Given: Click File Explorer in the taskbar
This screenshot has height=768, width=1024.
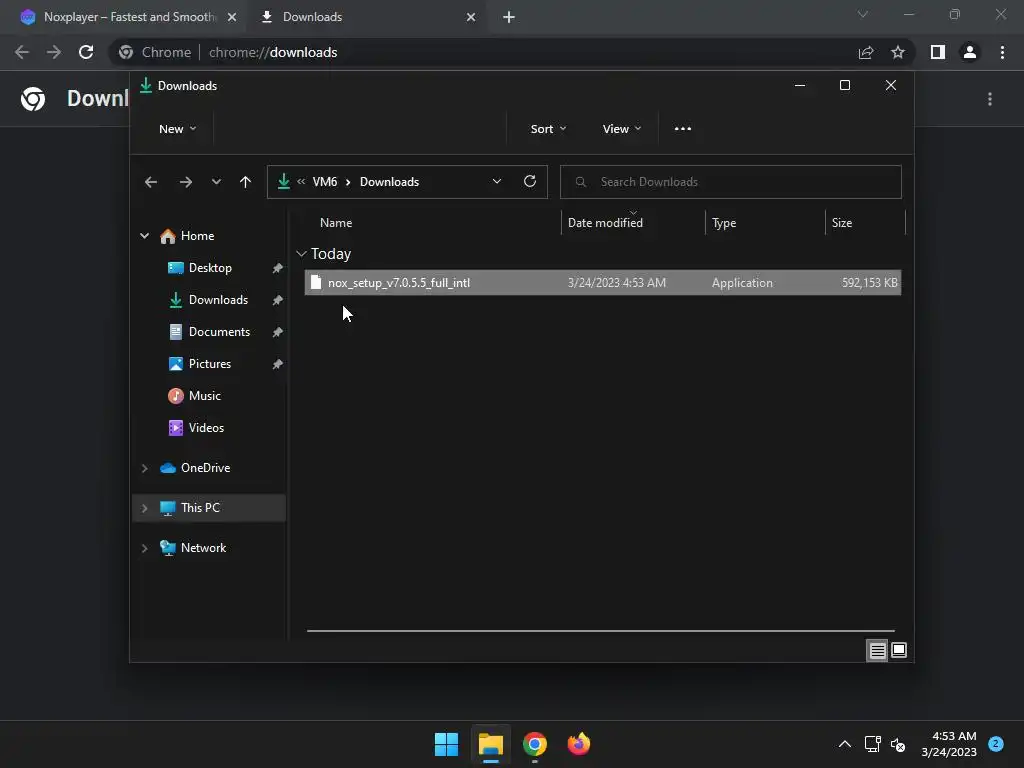Looking at the screenshot, I should pyautogui.click(x=490, y=744).
